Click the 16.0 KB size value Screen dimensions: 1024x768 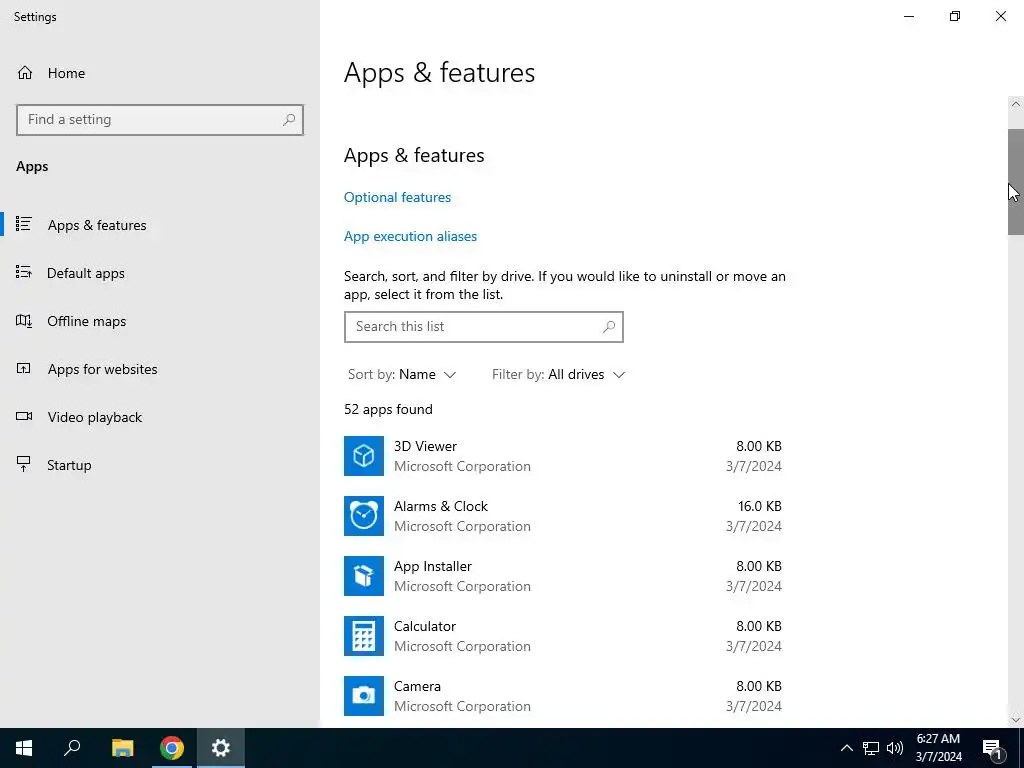click(x=760, y=506)
